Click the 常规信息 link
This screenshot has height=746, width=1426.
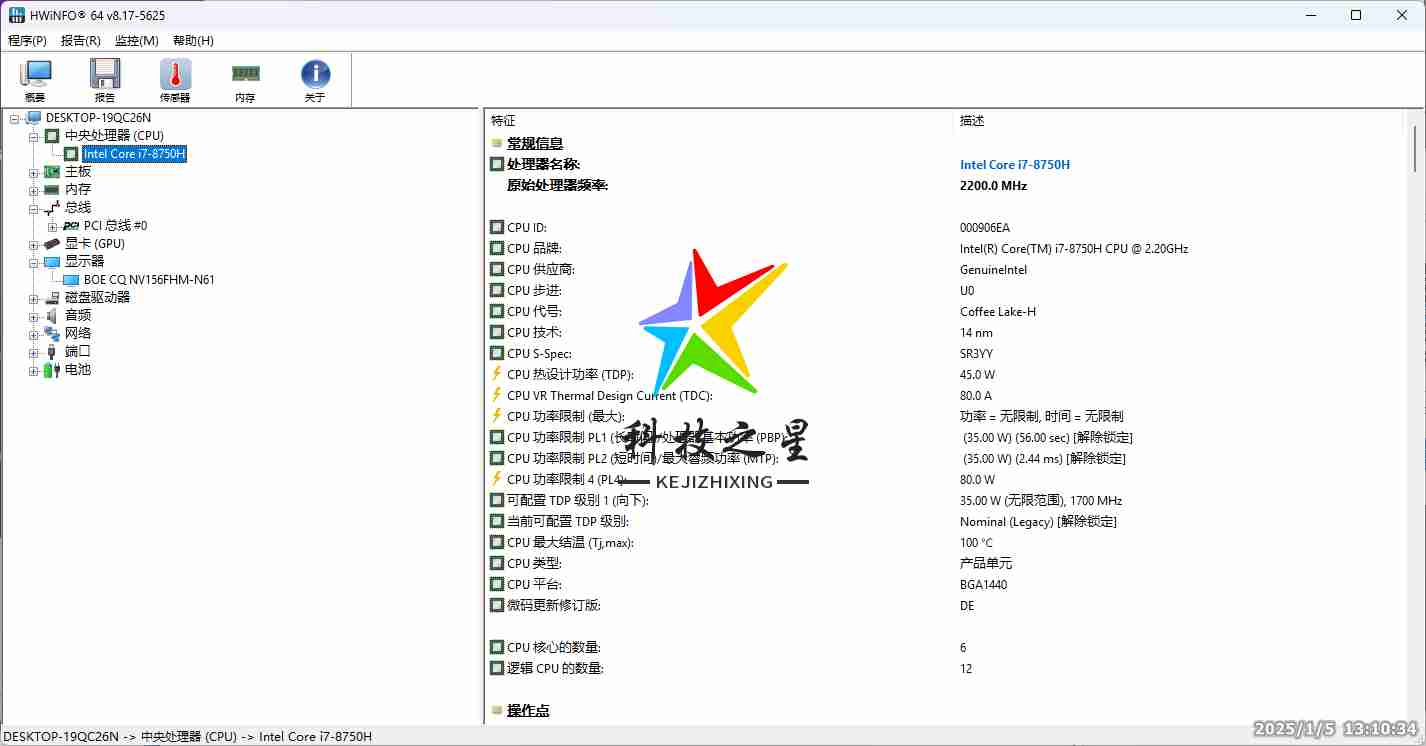click(x=536, y=143)
